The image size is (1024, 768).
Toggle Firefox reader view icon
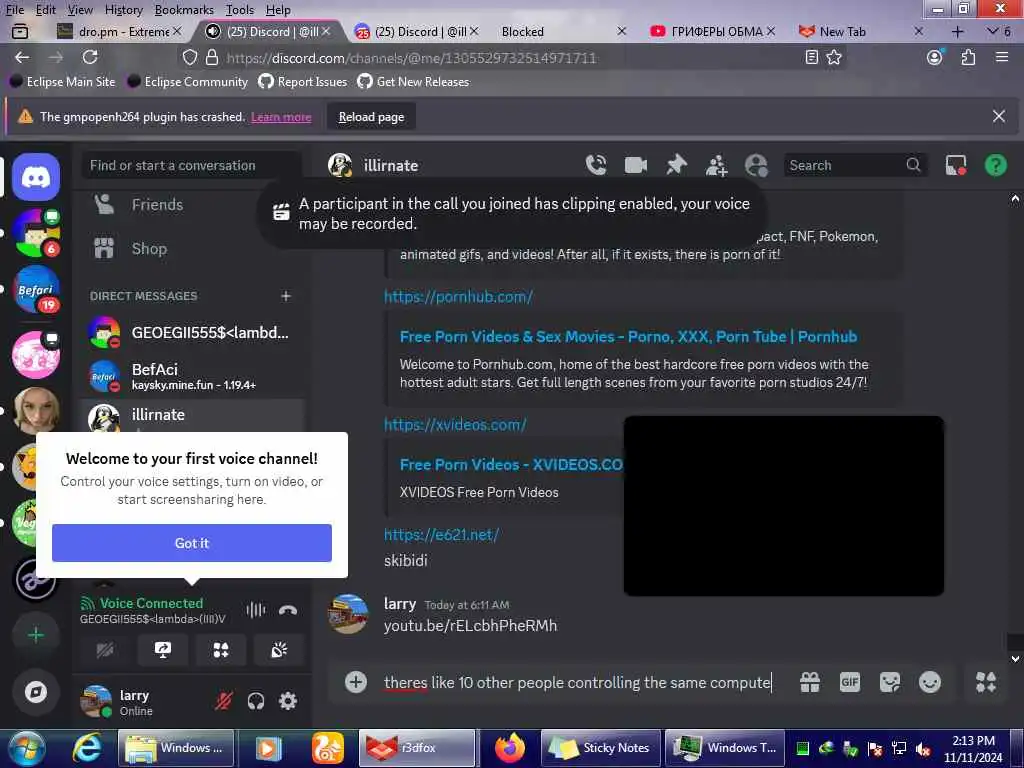812,57
